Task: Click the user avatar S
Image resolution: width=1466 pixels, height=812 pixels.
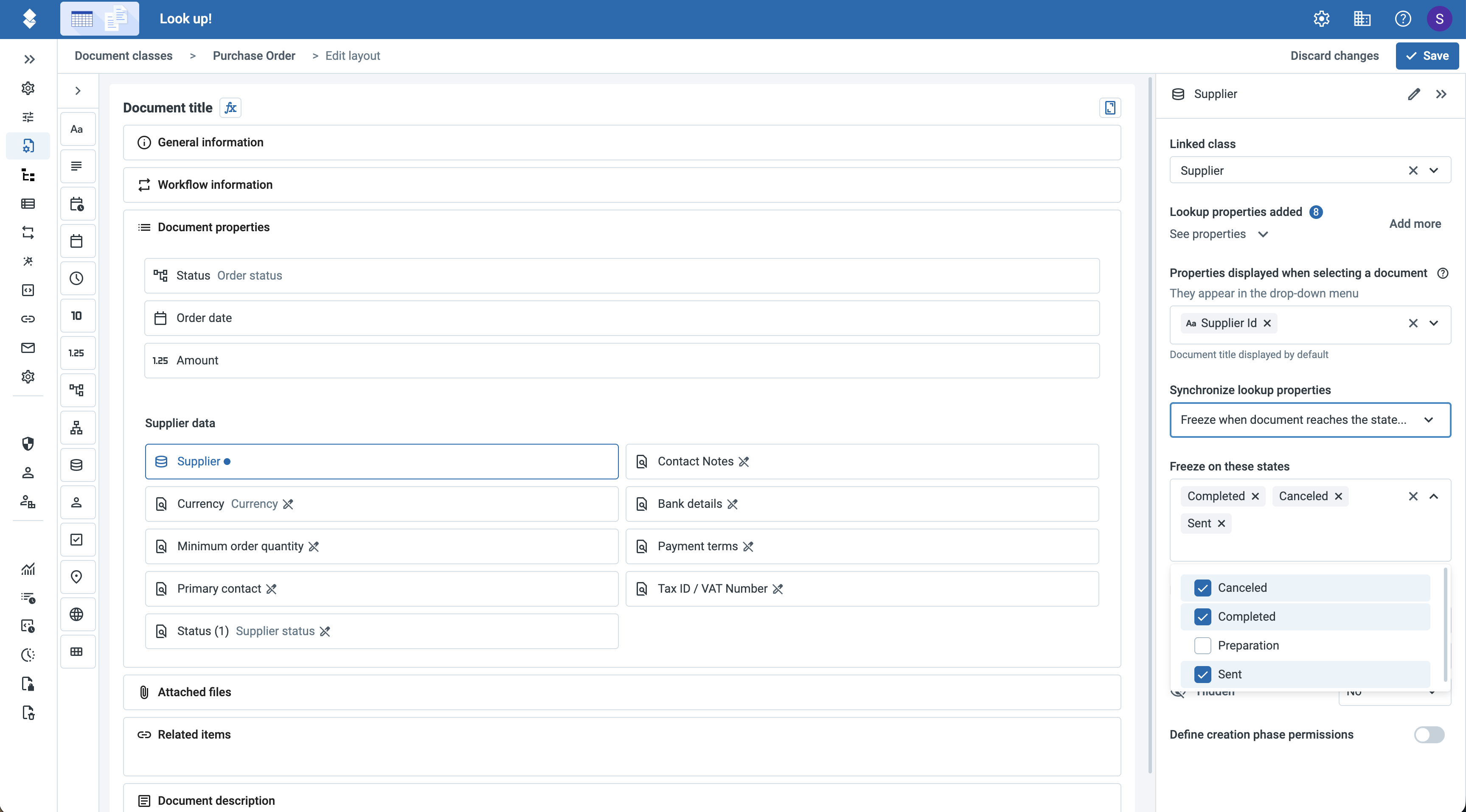Action: [1439, 19]
